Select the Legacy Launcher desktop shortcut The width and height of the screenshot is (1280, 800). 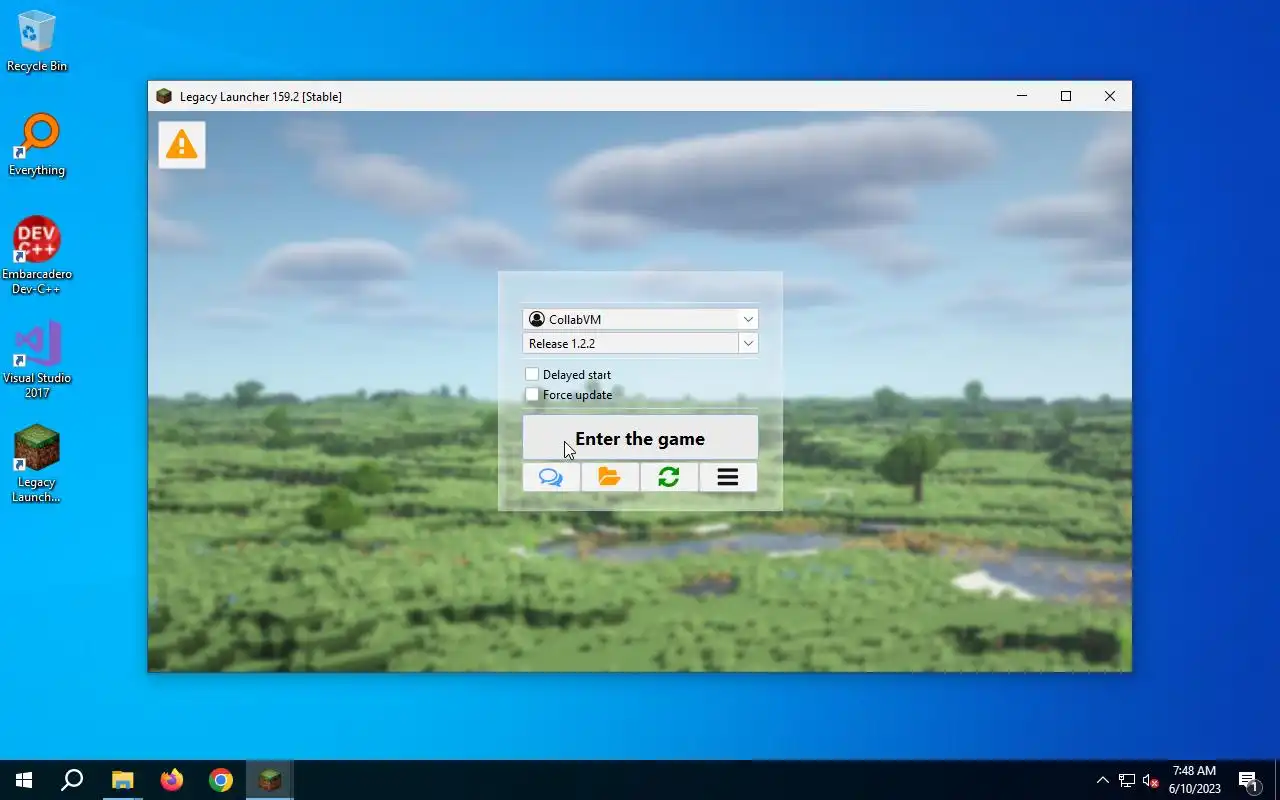pos(37,464)
